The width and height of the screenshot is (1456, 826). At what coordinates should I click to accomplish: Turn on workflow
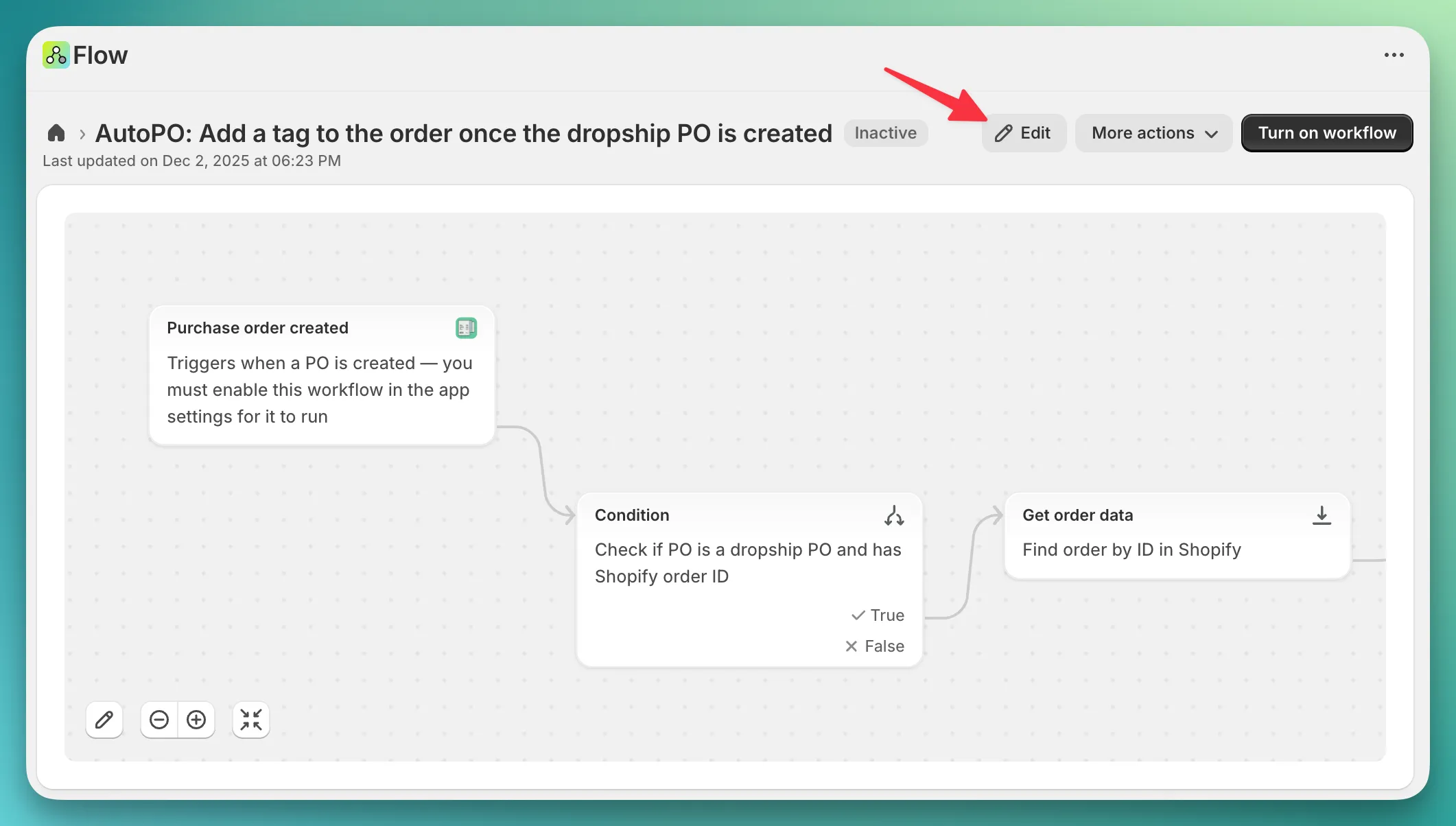tap(1326, 133)
